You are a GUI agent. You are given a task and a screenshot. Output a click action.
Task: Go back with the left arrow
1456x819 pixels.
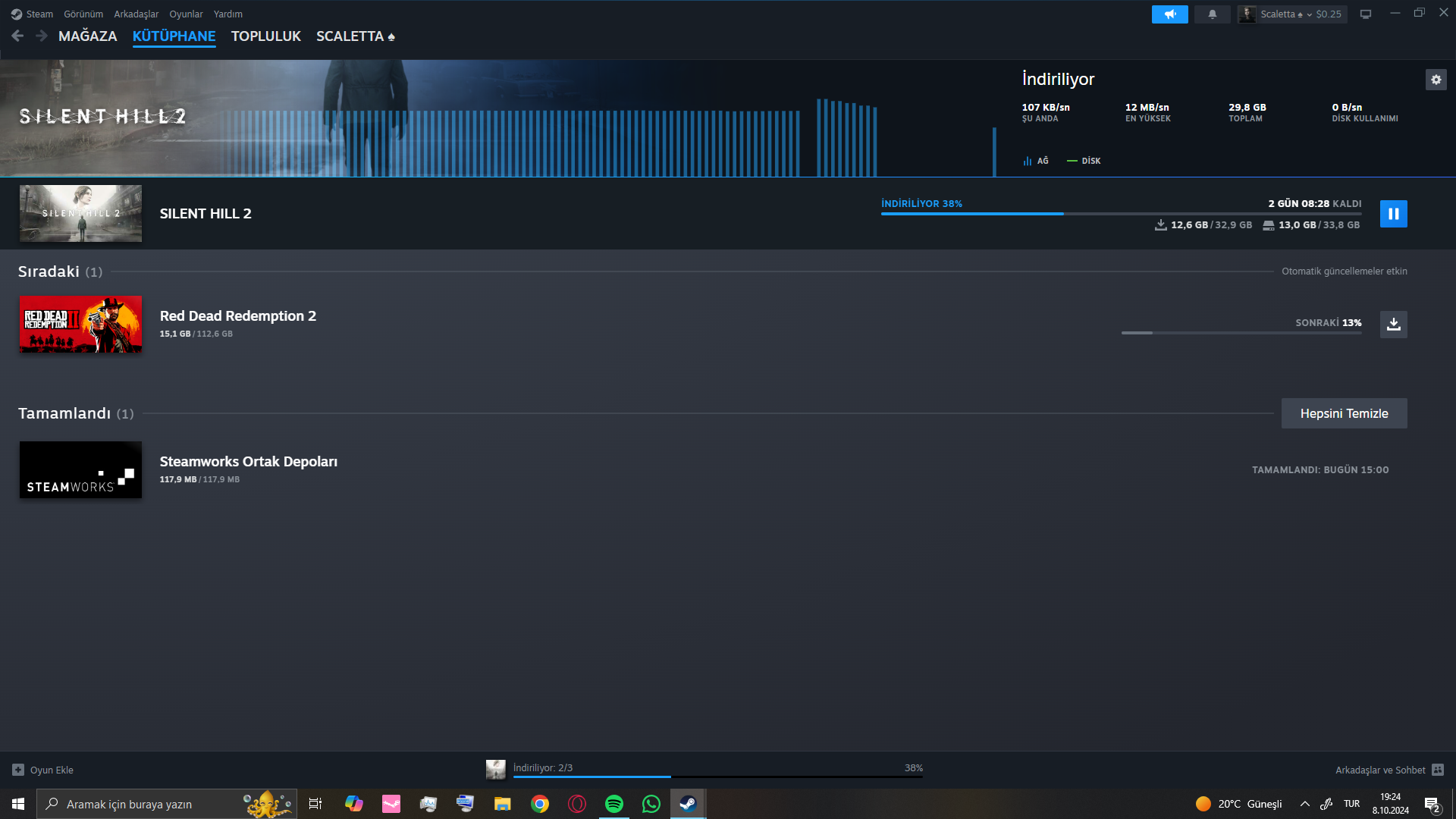(17, 36)
